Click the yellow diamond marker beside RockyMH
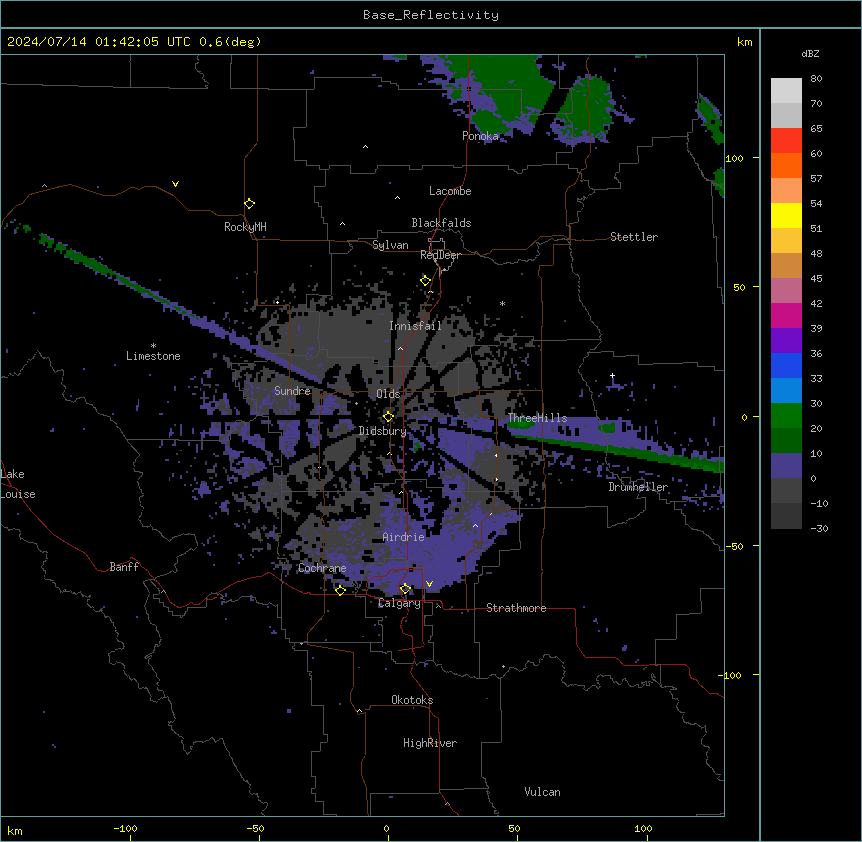 click(249, 204)
